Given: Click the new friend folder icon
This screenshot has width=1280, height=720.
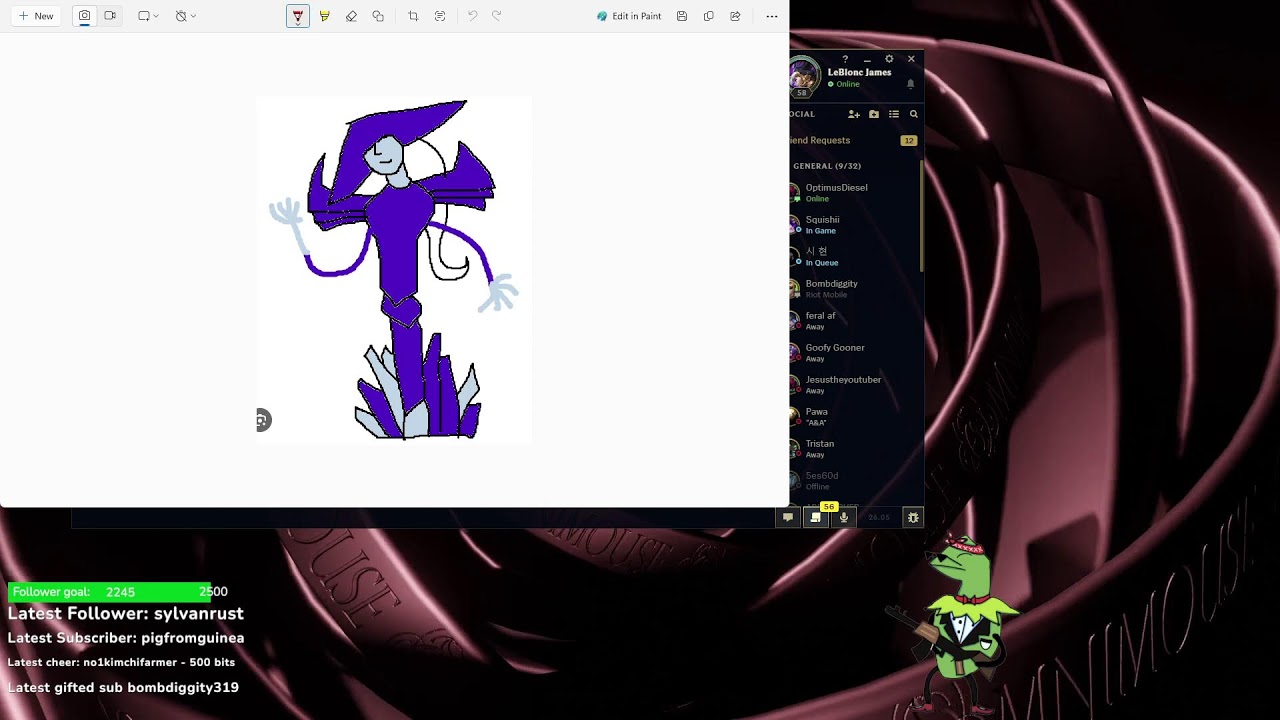Looking at the screenshot, I should pyautogui.click(x=874, y=114).
